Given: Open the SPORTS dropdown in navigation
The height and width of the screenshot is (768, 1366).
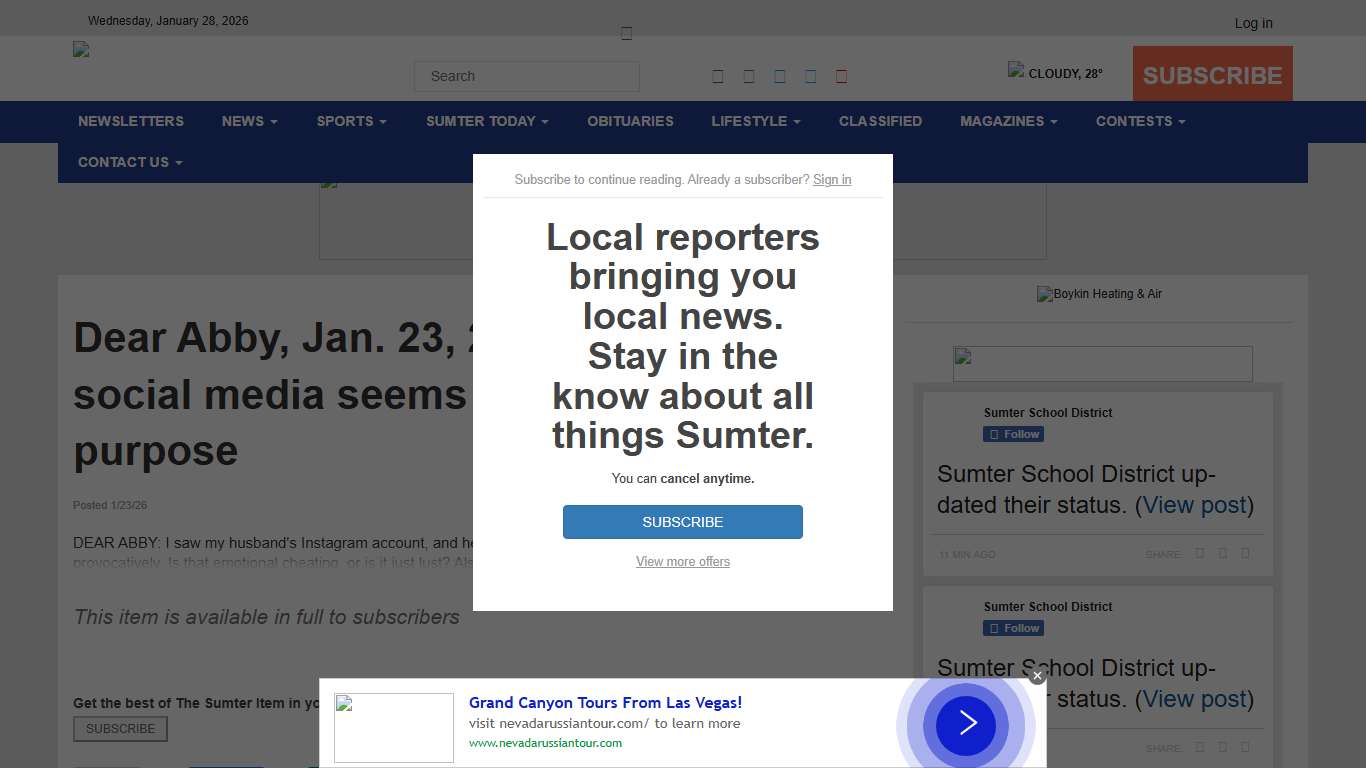Looking at the screenshot, I should pos(351,121).
